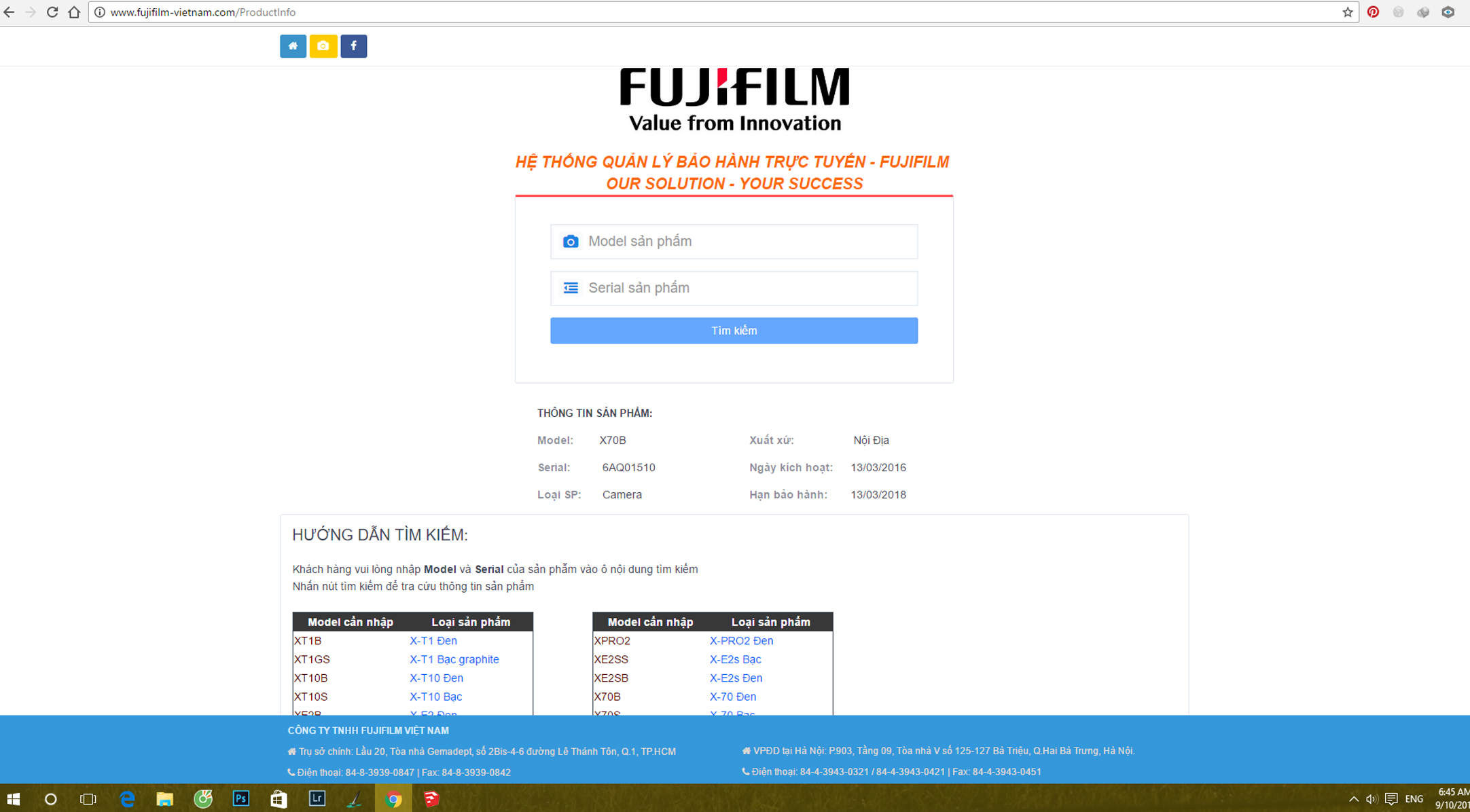Click the X-T10 Bạc link
The height and width of the screenshot is (812, 1470).
point(435,697)
